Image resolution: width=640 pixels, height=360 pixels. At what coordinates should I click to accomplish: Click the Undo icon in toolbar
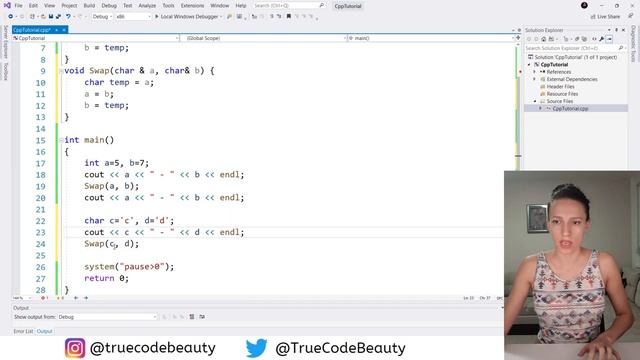point(68,17)
